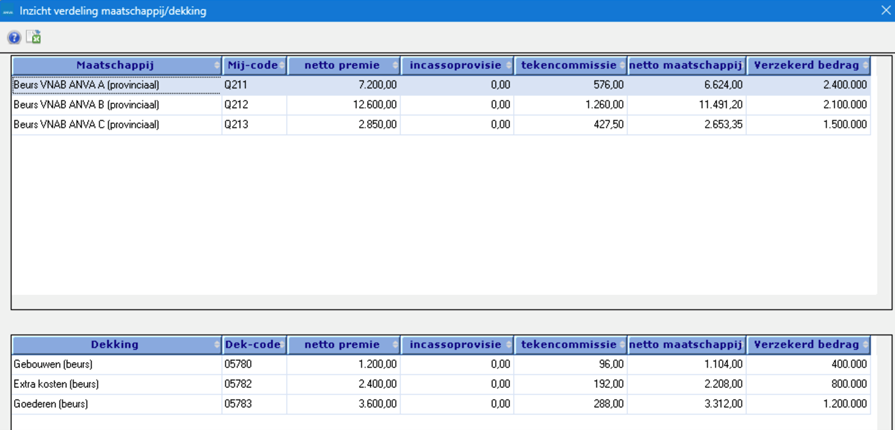
Task: Sort by Mij-code column header
Action: coord(255,65)
